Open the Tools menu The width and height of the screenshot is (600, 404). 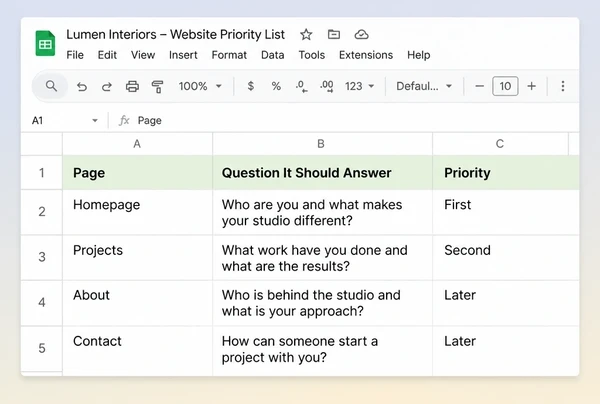(311, 55)
